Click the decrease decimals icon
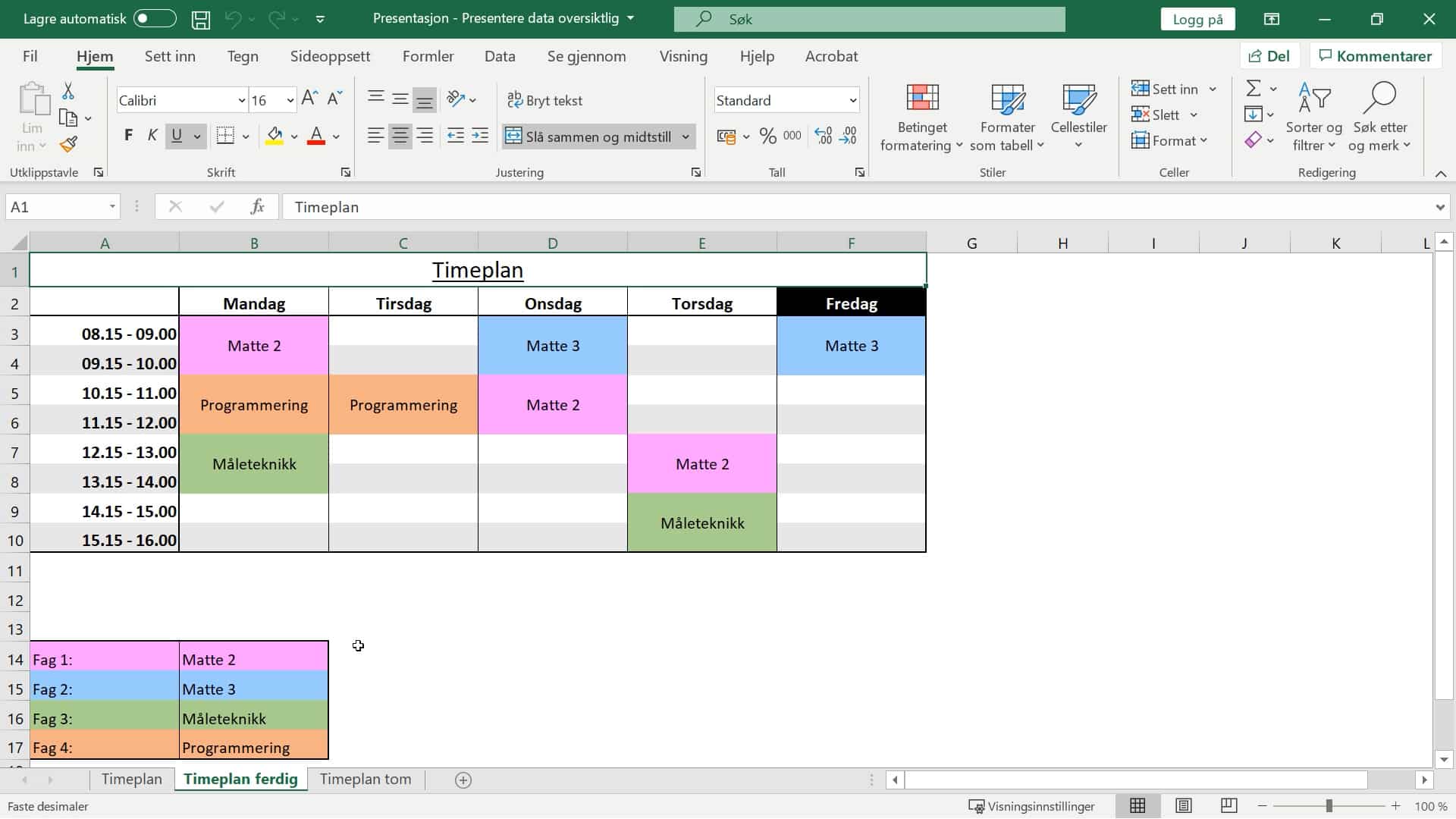Screen dimensions: 1456x819 849,136
